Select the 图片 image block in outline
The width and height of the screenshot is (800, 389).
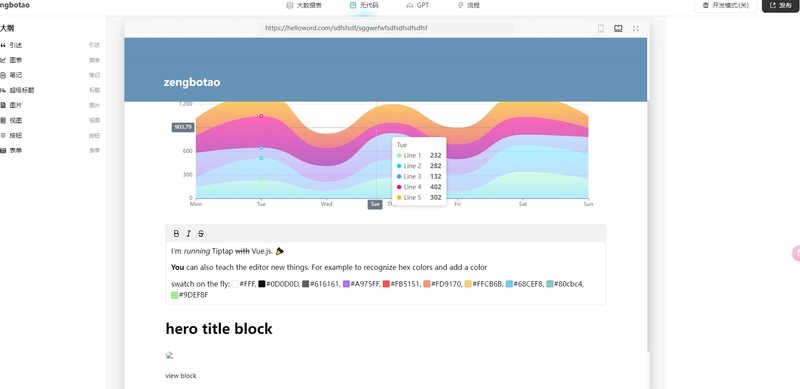coord(50,105)
